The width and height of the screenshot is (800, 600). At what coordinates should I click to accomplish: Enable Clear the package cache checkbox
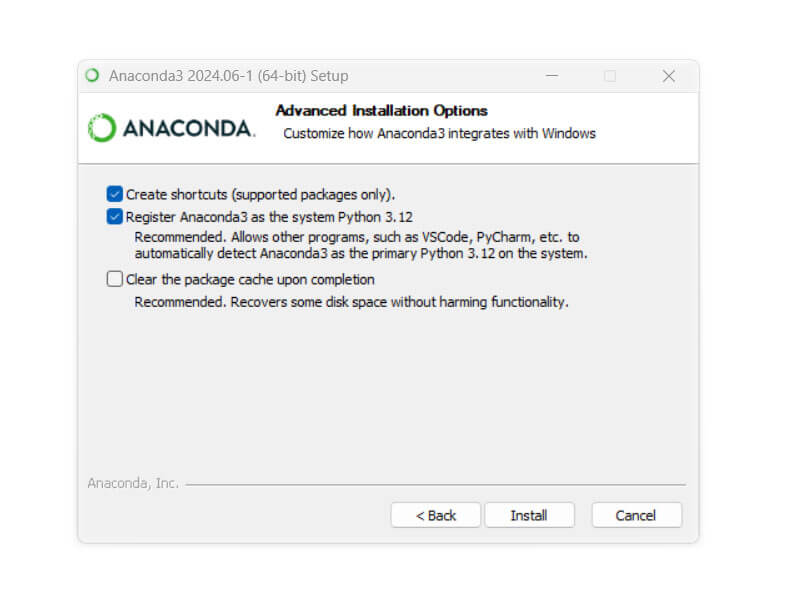114,279
